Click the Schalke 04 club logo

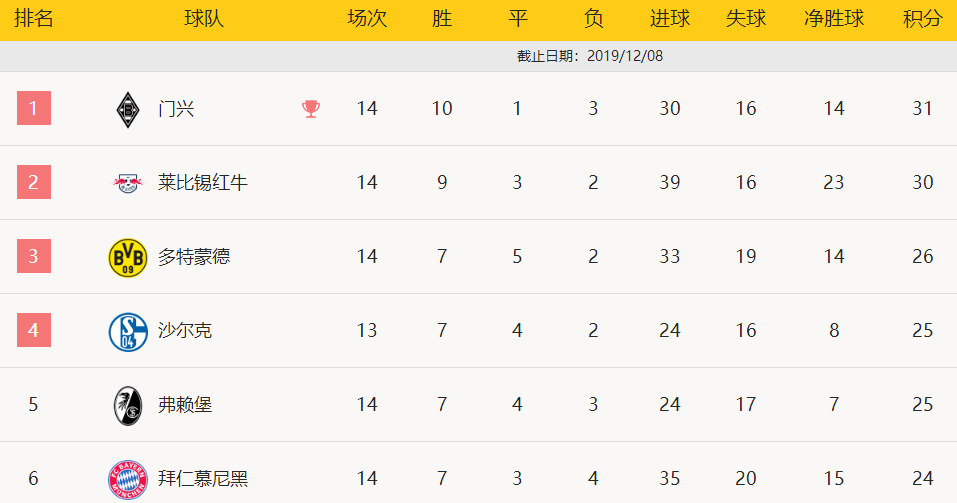click(x=128, y=331)
